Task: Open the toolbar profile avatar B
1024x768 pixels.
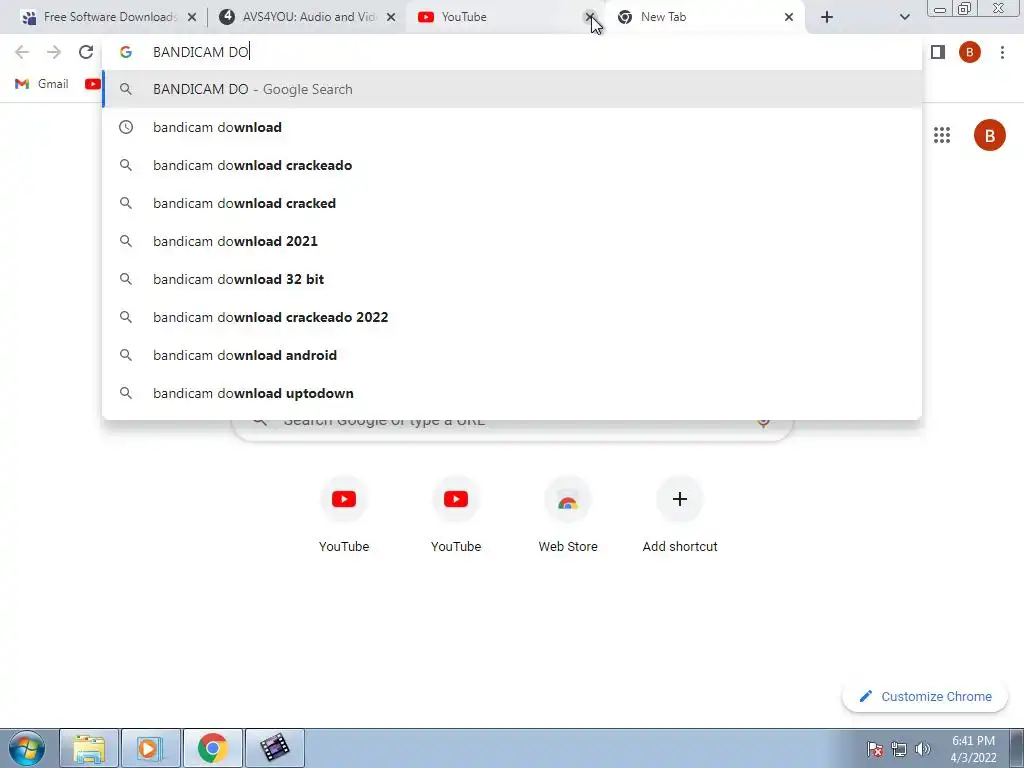Action: coord(970,52)
